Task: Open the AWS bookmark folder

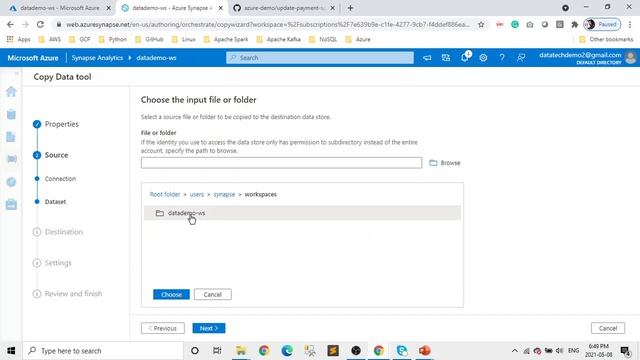Action: pyautogui.click(x=49, y=40)
